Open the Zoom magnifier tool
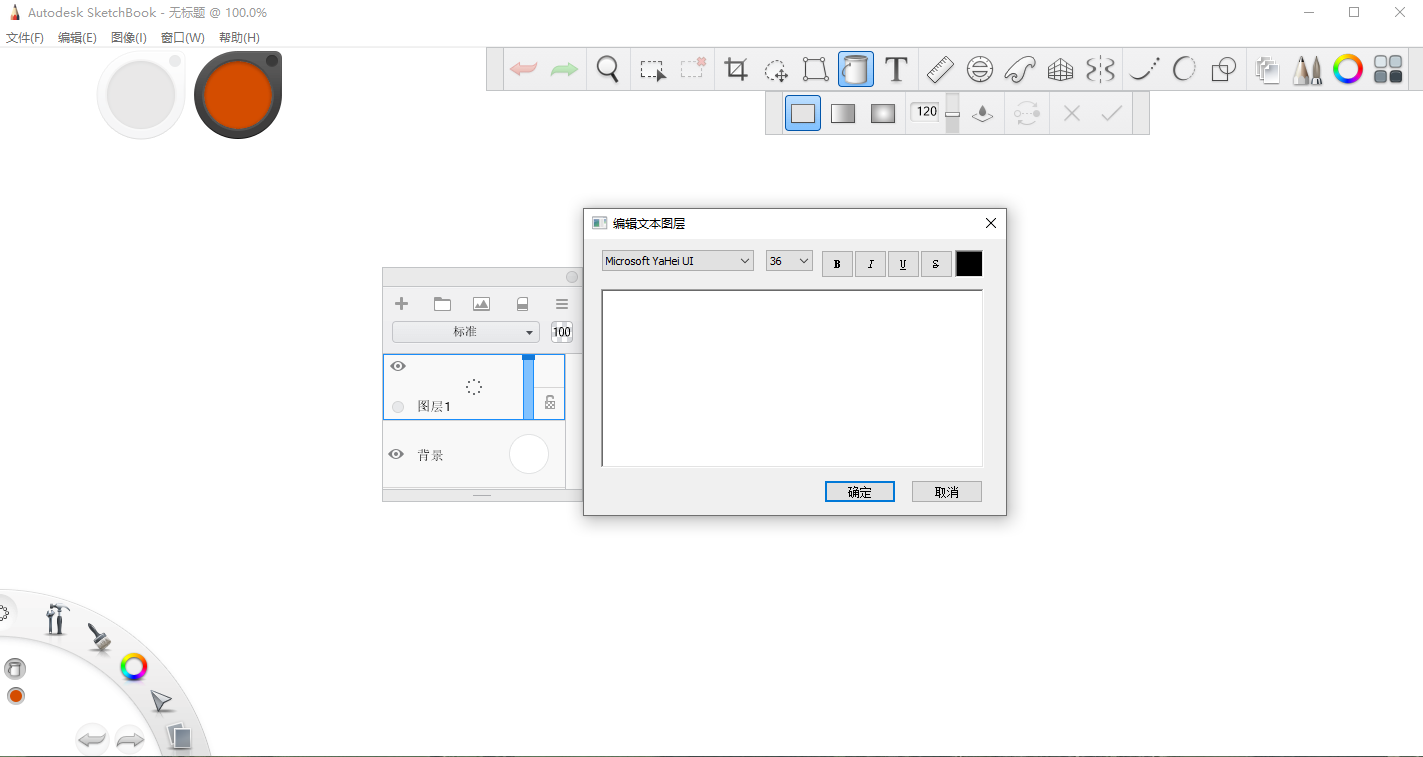This screenshot has height=757, width=1423. tap(607, 69)
